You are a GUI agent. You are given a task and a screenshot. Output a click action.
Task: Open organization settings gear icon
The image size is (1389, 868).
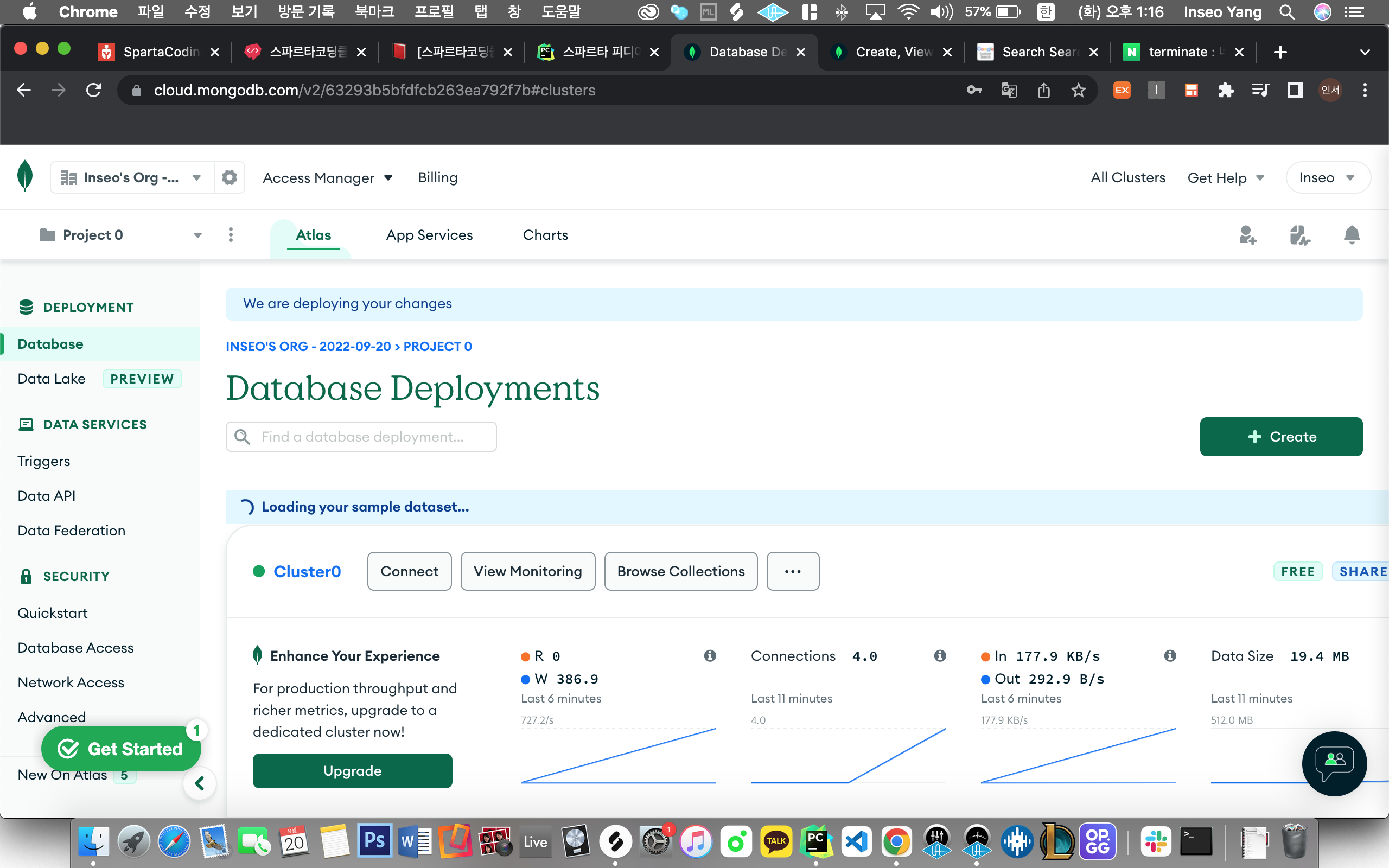(x=230, y=177)
